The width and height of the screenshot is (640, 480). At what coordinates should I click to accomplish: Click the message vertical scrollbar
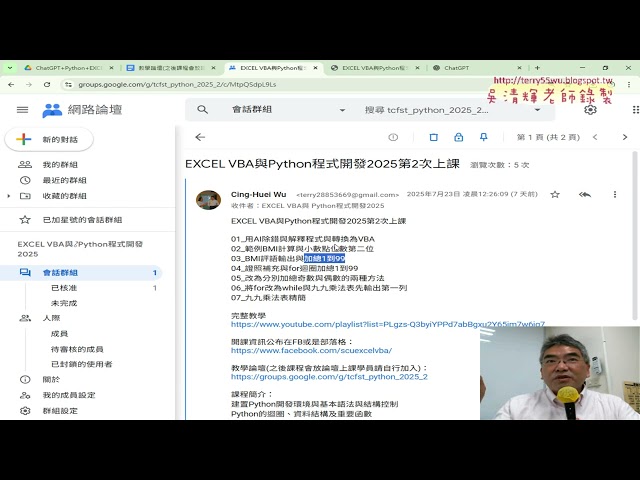pos(635,236)
